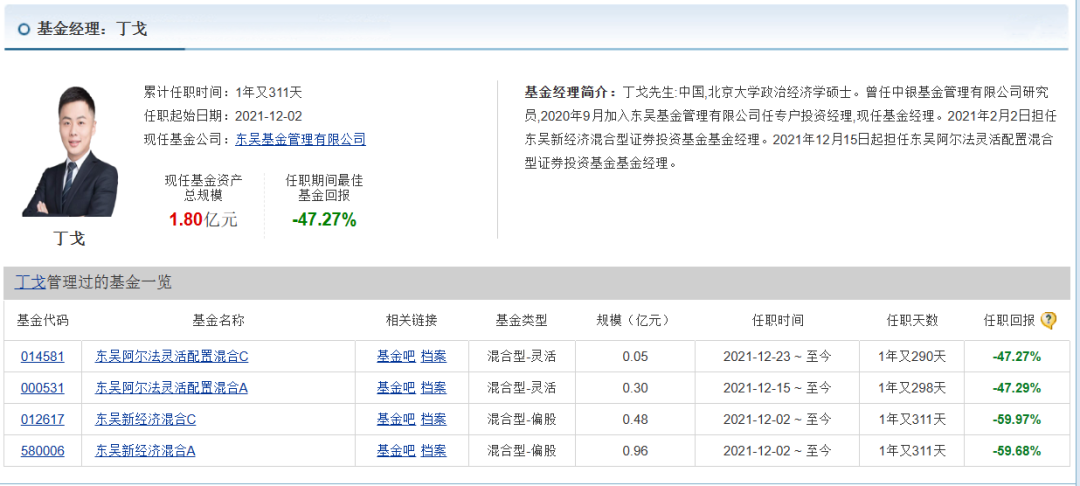Open fund code 580006
This screenshot has width=1080, height=486.
(42, 451)
